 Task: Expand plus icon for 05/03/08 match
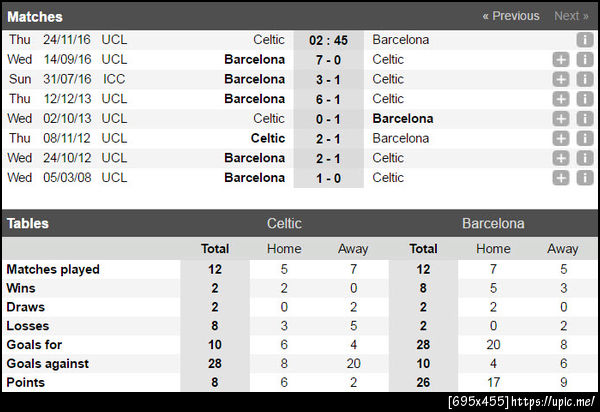pos(561,178)
